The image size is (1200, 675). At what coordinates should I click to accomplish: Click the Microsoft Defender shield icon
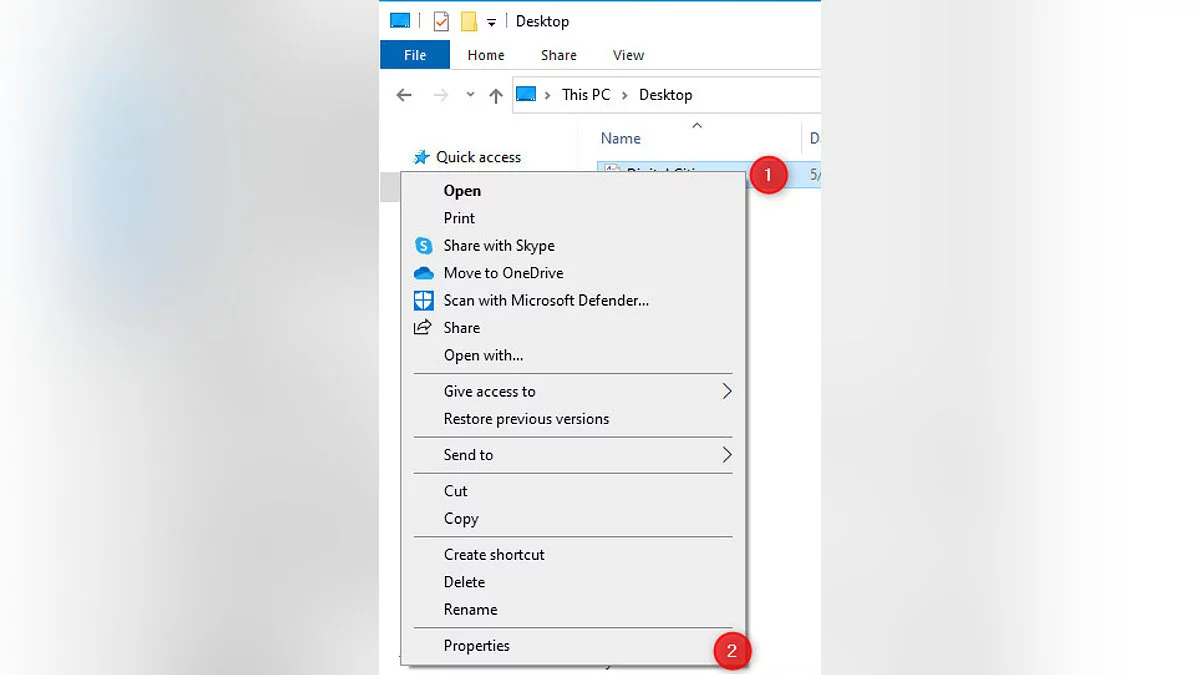[x=424, y=300]
